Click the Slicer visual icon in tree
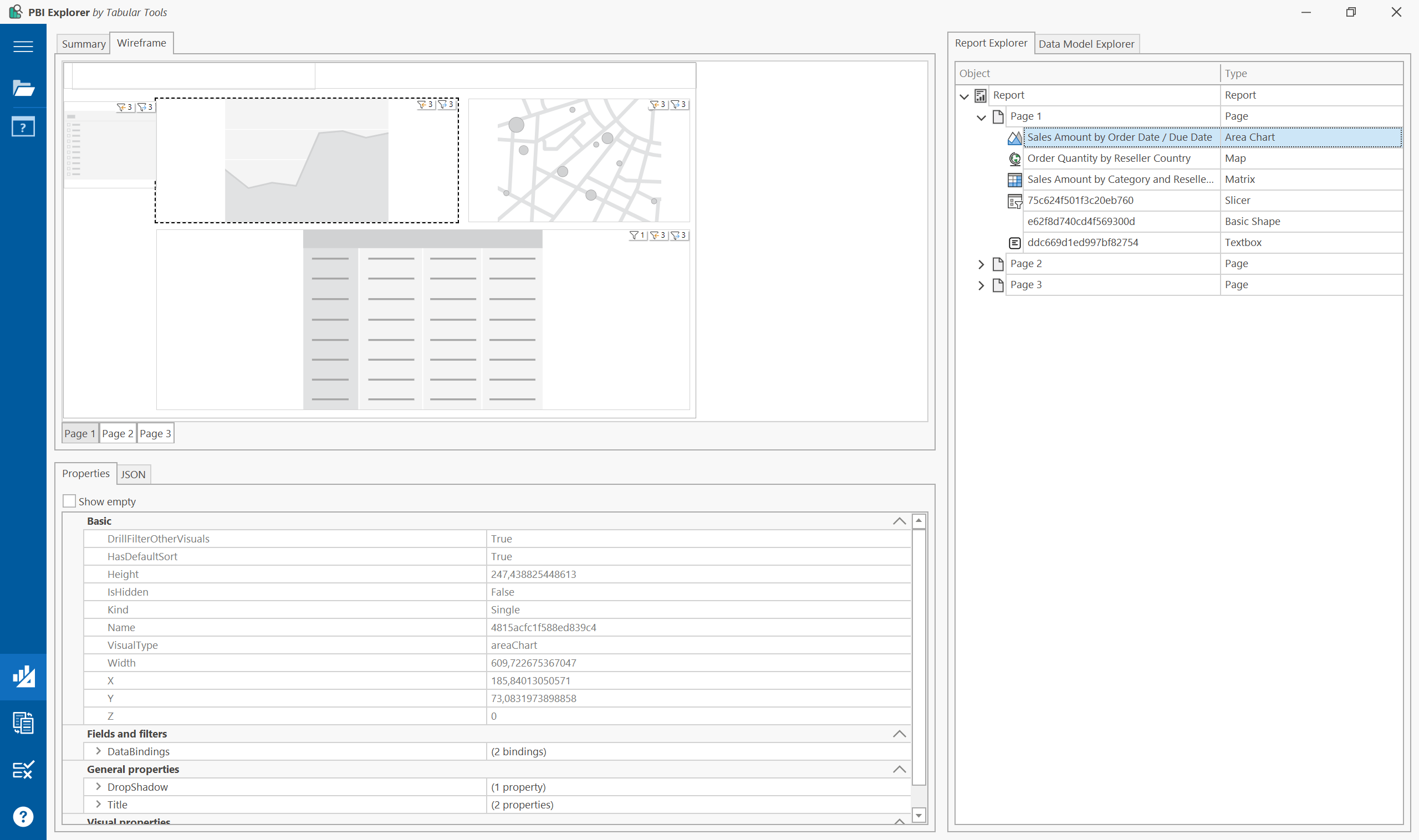This screenshot has height=840, width=1419. [x=1015, y=201]
